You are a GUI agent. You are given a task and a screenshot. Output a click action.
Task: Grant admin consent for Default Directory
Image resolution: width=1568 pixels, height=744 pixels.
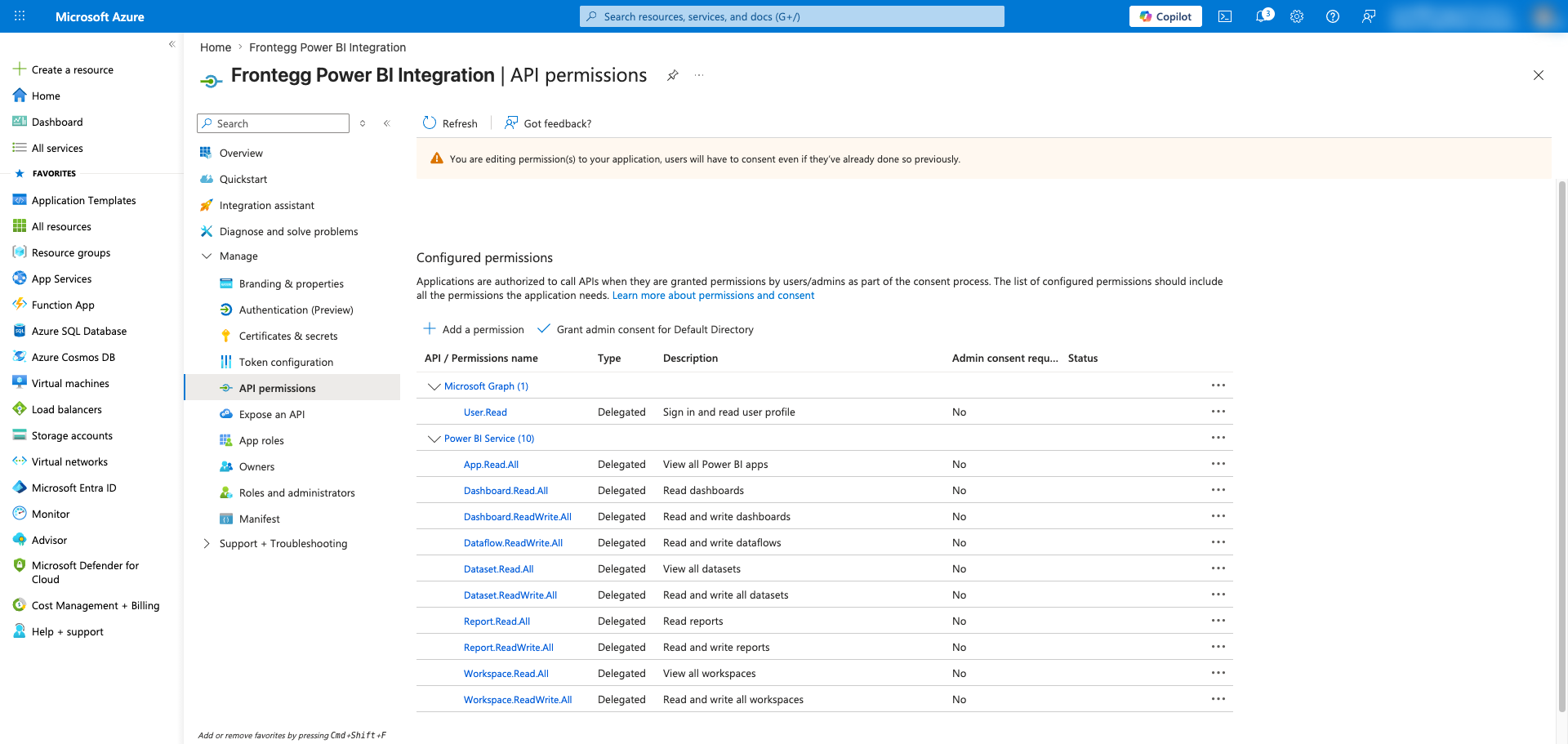pos(645,329)
